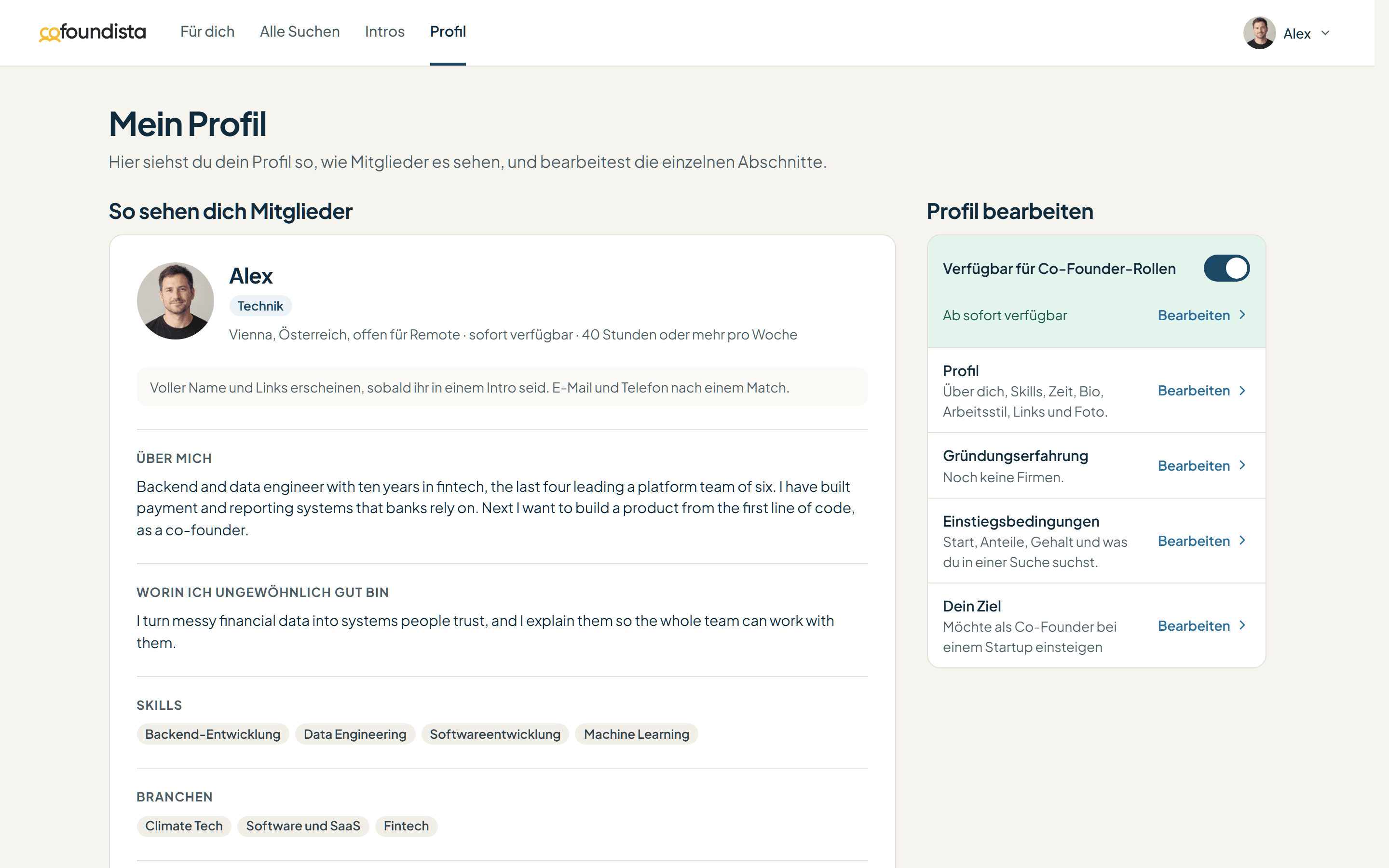Viewport: 1389px width, 868px height.
Task: Click the cofoundista logo
Action: pos(93,32)
